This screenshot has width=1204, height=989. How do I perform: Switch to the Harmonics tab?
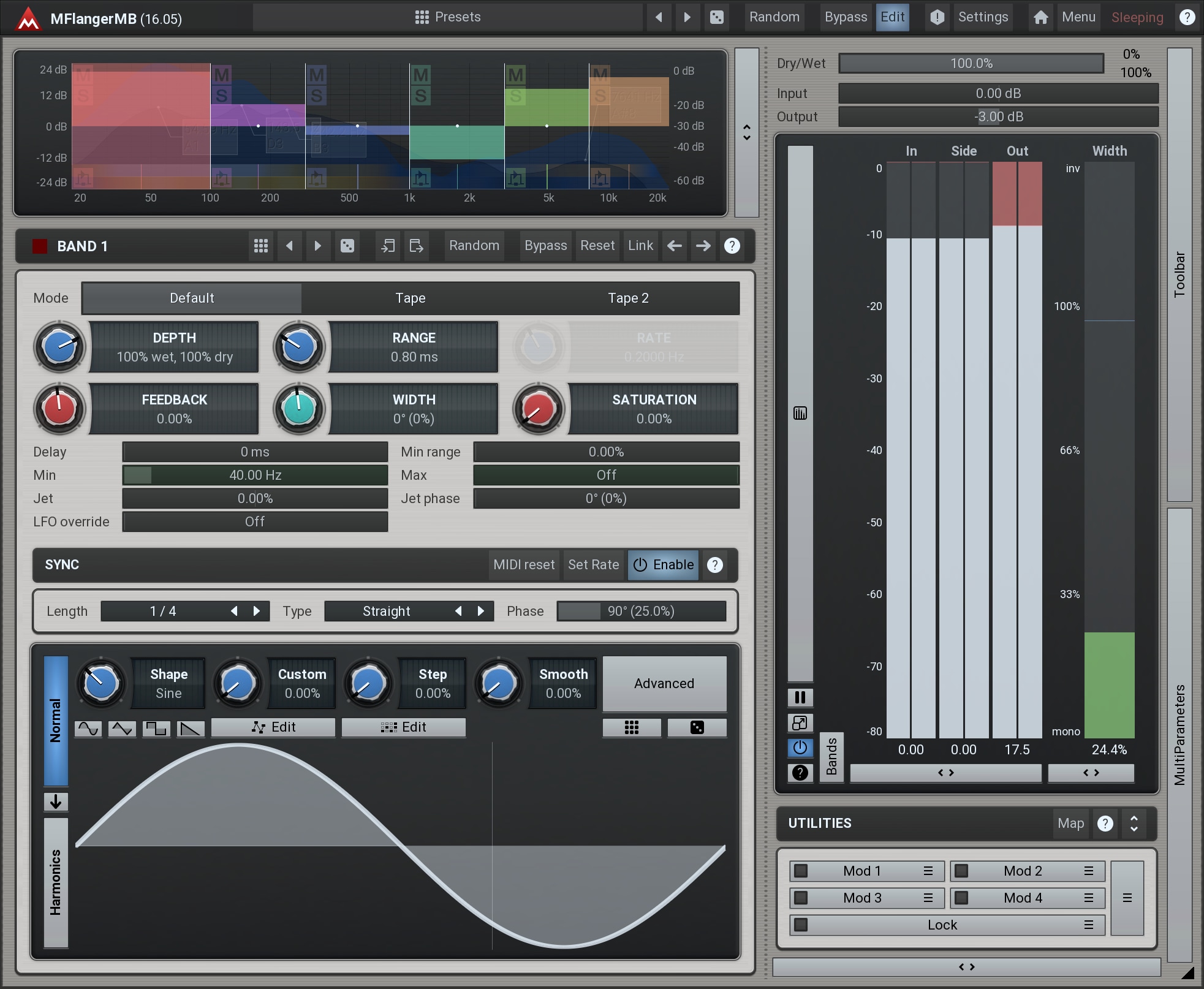[x=56, y=882]
